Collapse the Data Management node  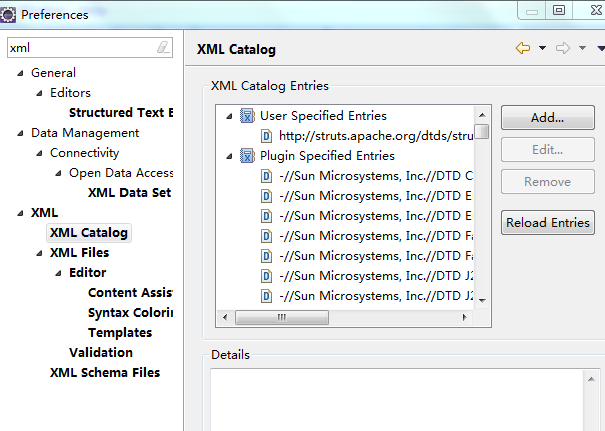point(20,133)
